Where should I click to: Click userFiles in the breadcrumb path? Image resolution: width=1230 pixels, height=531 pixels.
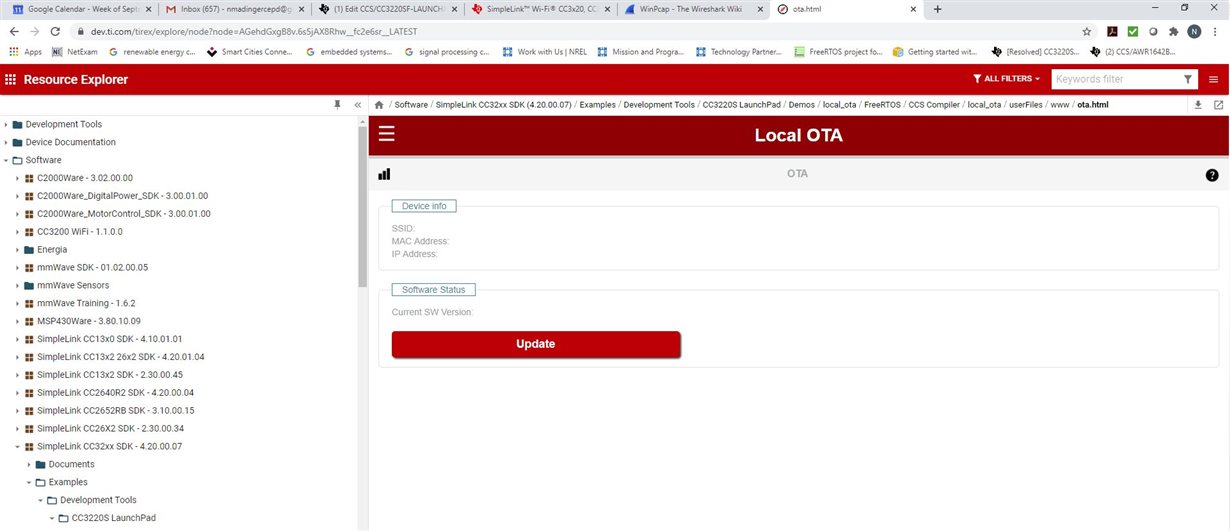click(x=1024, y=104)
